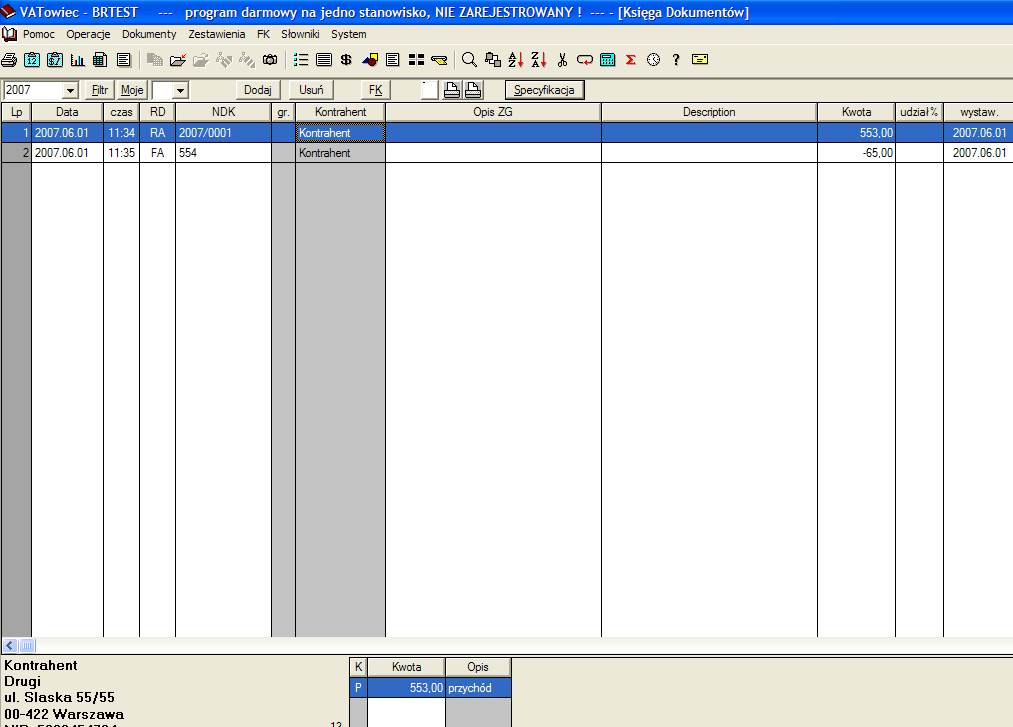
Task: Open the bar chart icon in toolbar
Action: (x=77, y=60)
